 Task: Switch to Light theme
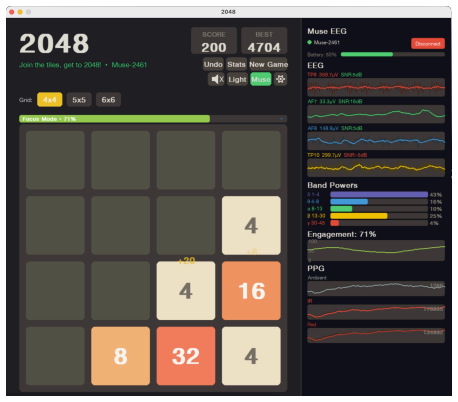237,79
